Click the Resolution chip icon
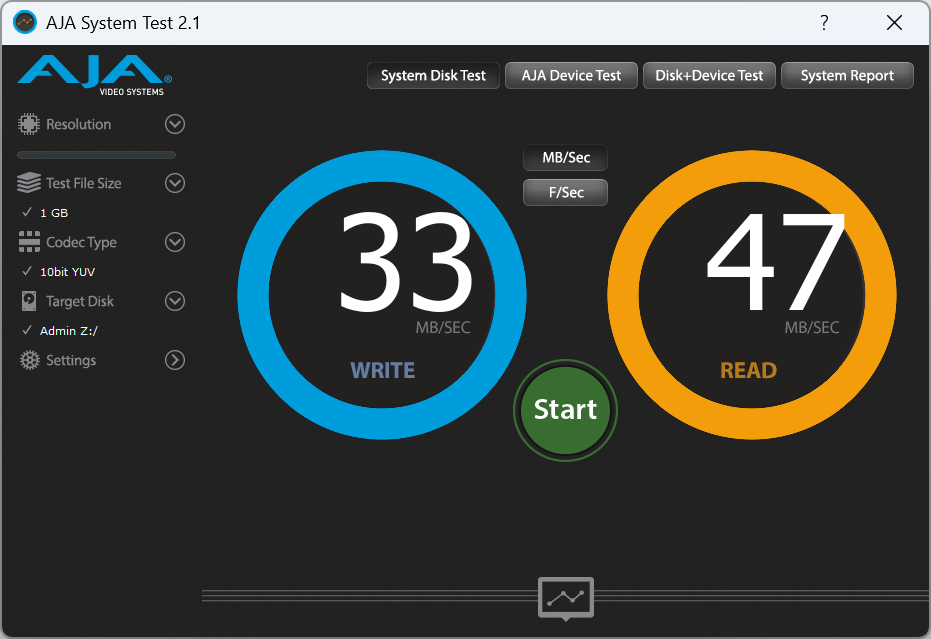This screenshot has height=639, width=931. (x=28, y=124)
